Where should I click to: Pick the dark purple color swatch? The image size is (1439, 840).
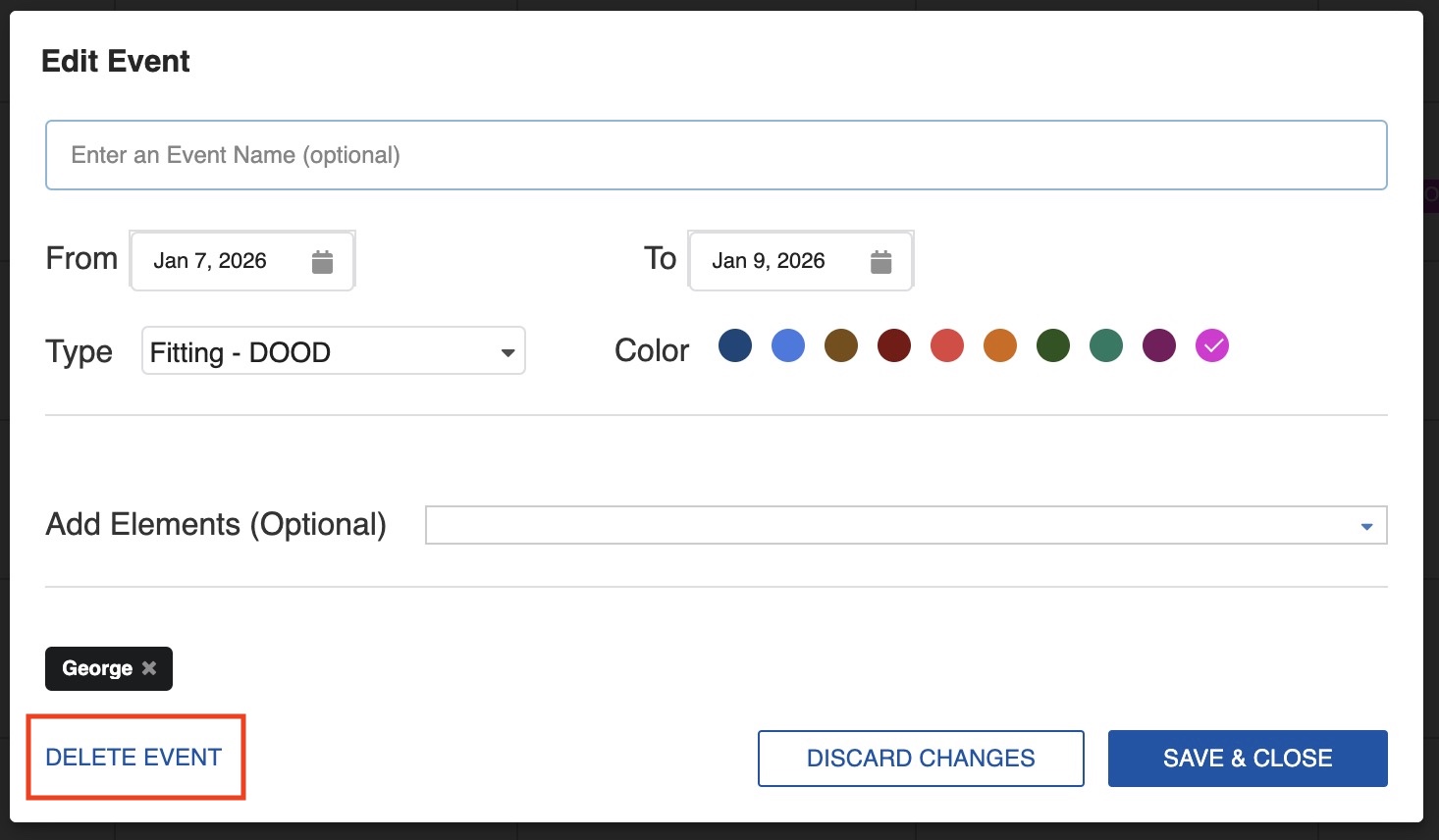(x=1159, y=345)
